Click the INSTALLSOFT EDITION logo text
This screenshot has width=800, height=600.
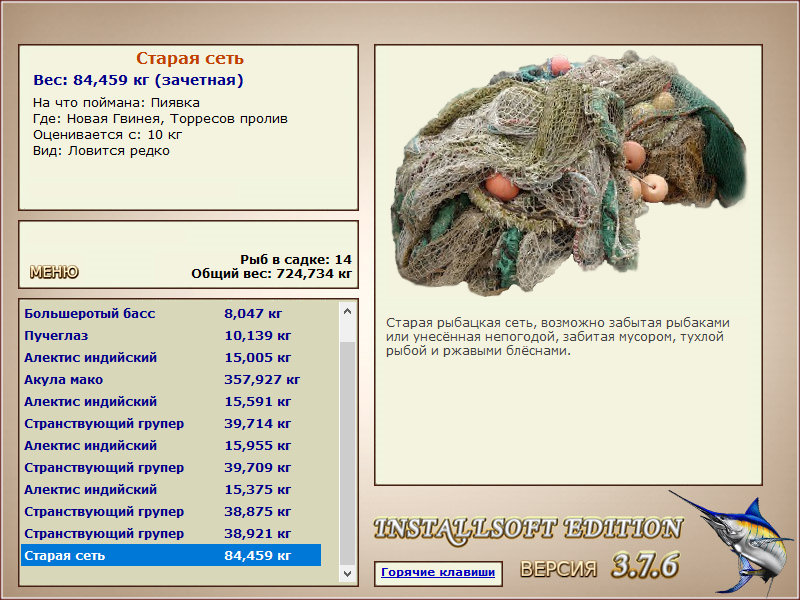[x=528, y=530]
